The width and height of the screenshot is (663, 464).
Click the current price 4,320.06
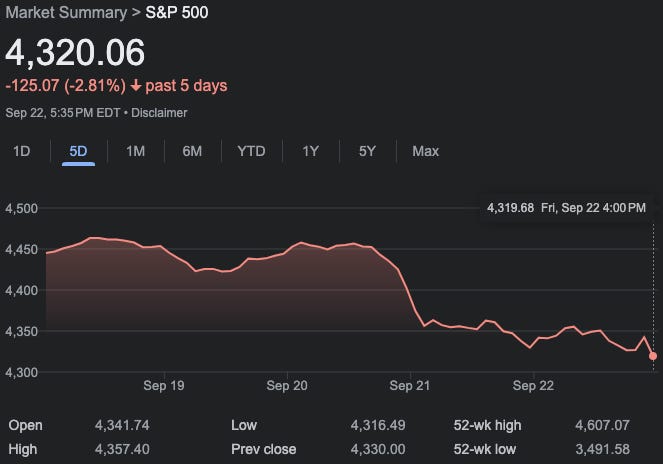click(75, 52)
